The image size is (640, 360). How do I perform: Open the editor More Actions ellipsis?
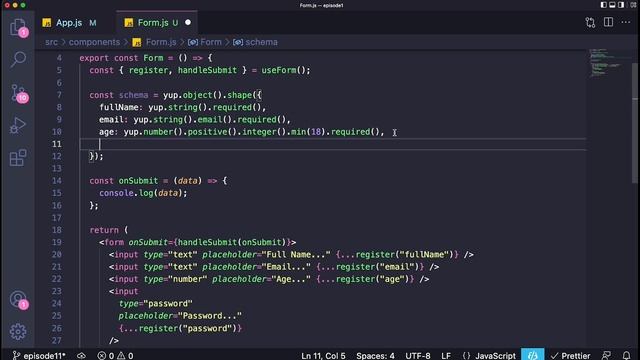[x=626, y=22]
